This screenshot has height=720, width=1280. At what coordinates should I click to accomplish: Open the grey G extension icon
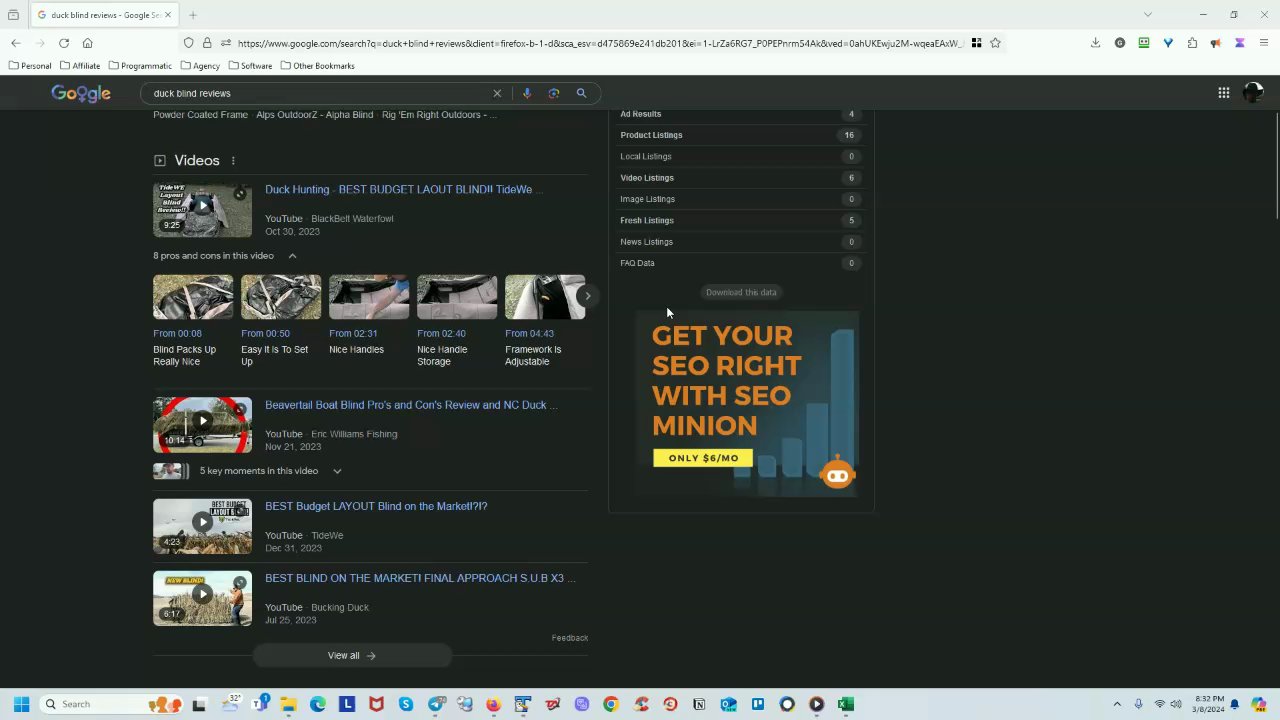[1120, 43]
